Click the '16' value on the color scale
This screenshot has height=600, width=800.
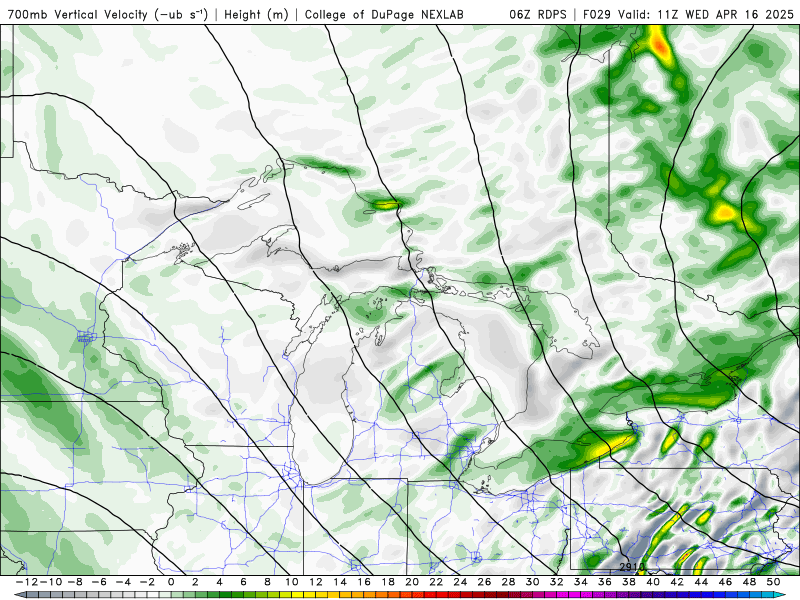point(364,582)
